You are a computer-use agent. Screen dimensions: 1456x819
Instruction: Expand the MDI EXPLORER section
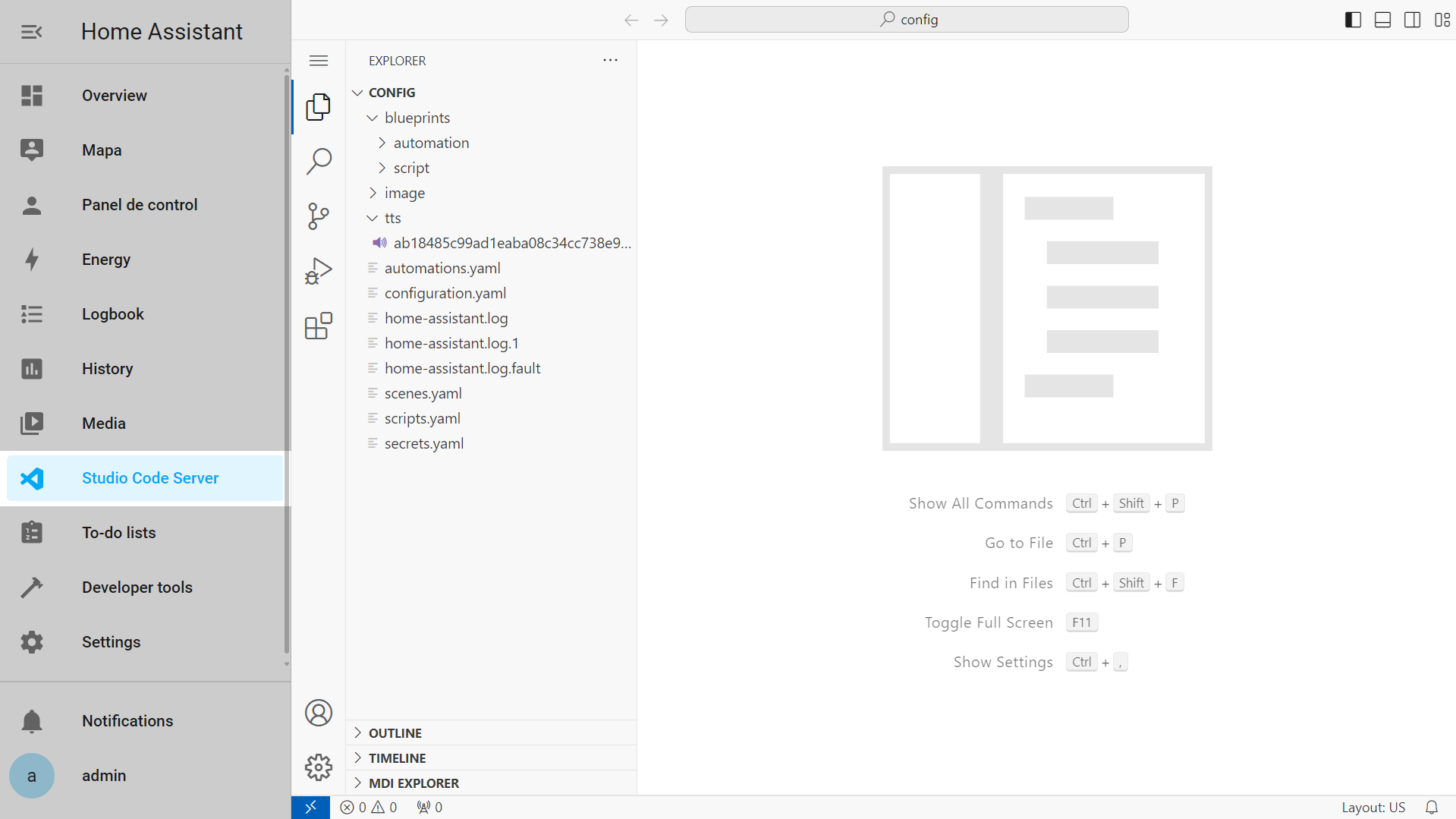tap(491, 783)
